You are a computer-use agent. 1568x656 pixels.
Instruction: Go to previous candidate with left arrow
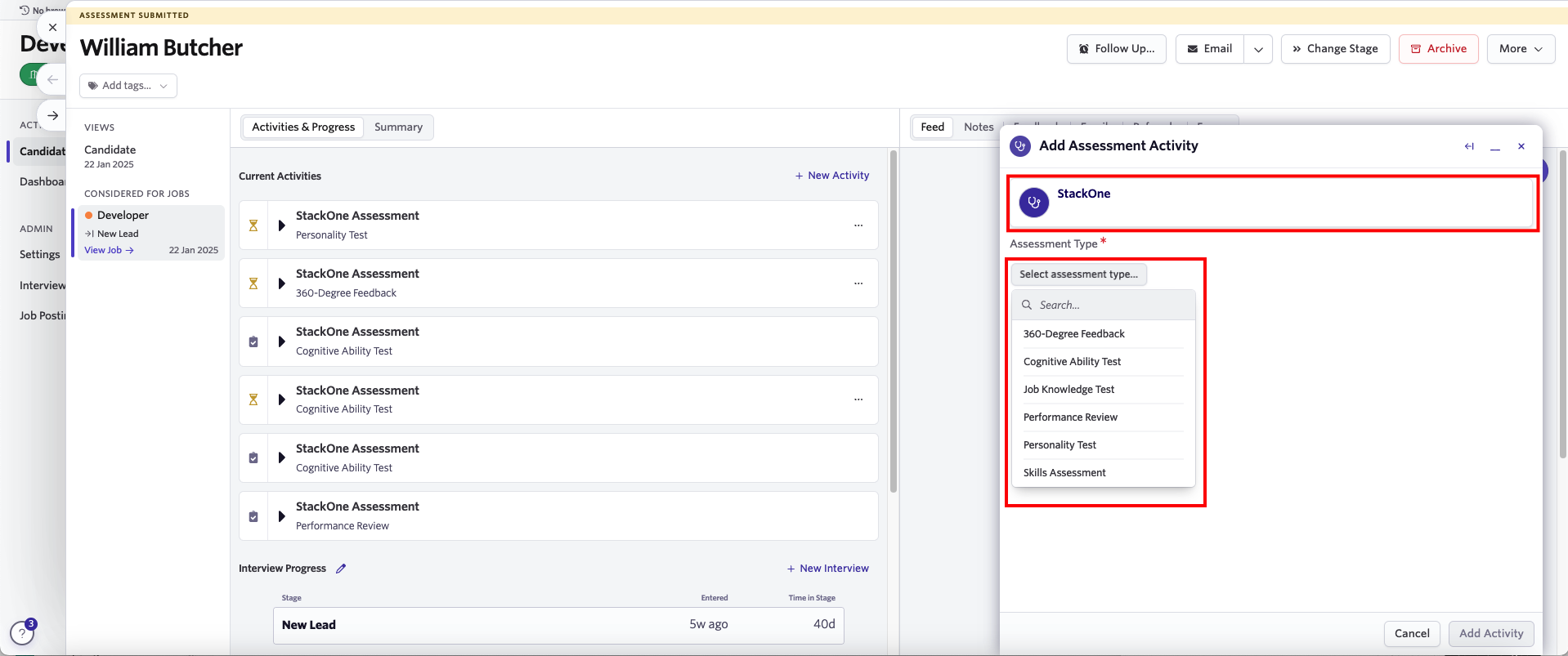coord(52,79)
